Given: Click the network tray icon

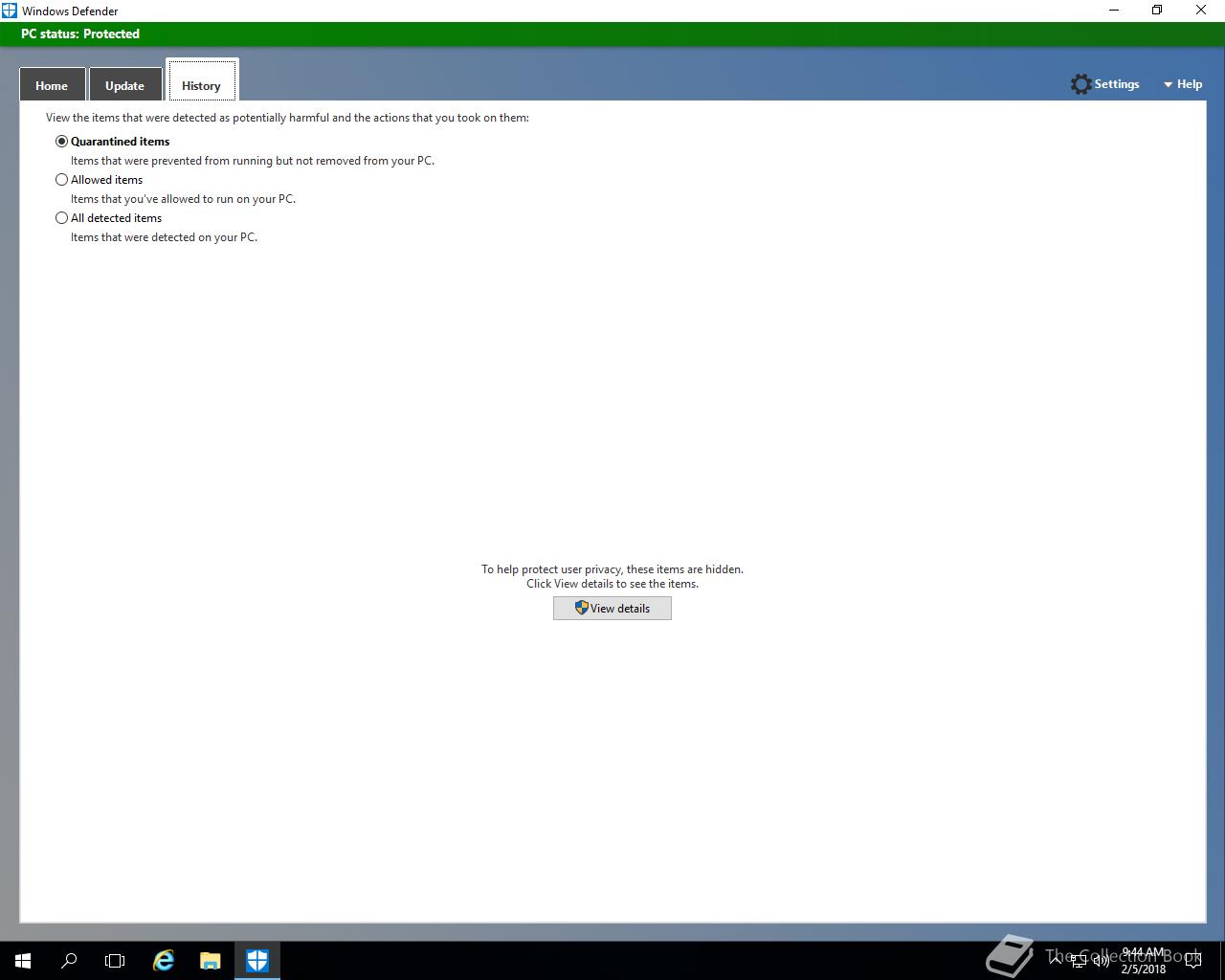Looking at the screenshot, I should click(x=1079, y=961).
